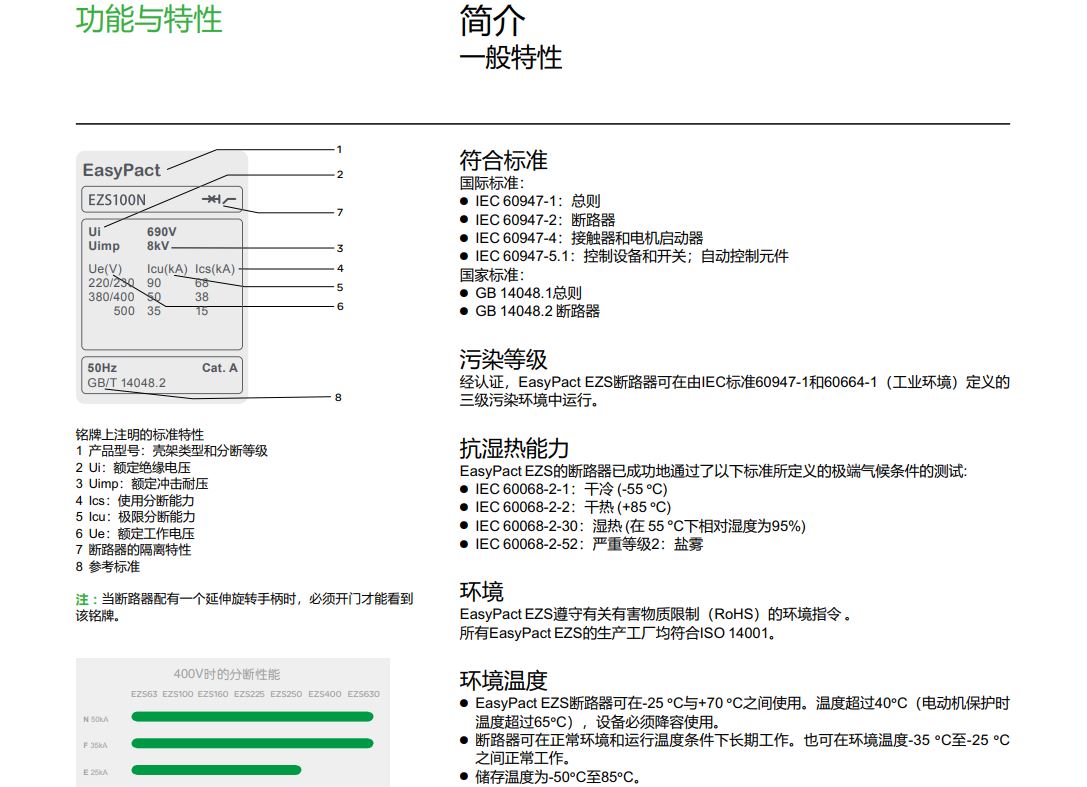Click the isolation symbol beside EZS100N
The height and width of the screenshot is (787, 1087).
(218, 200)
